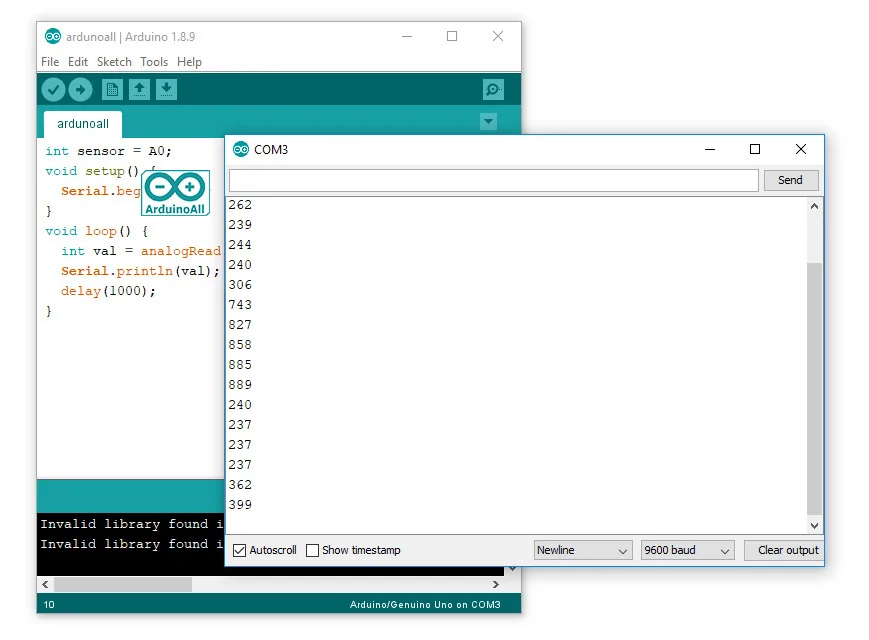Toggle the Autoscroll checkbox
Screen dimensions: 869x640
click(x=239, y=550)
